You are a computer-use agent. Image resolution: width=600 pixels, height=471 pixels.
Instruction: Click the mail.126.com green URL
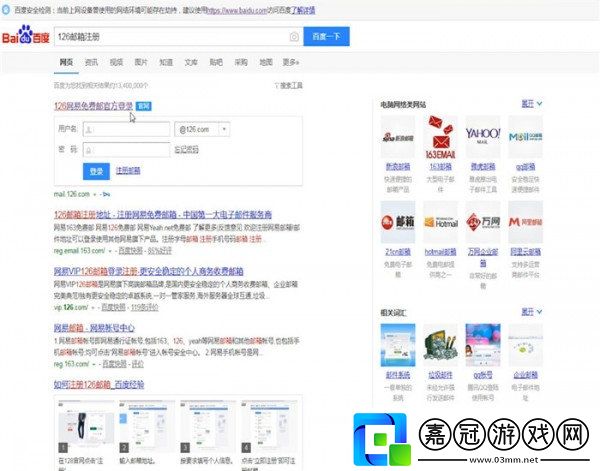(x=72, y=194)
